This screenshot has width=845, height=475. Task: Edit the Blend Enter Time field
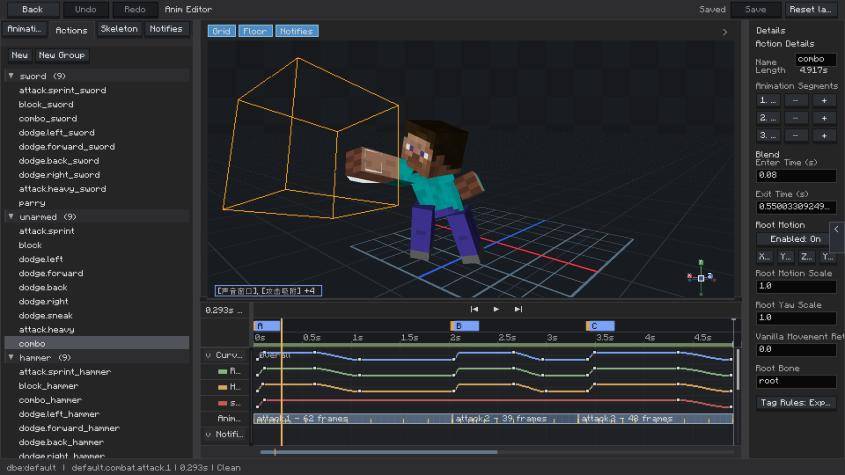796,175
